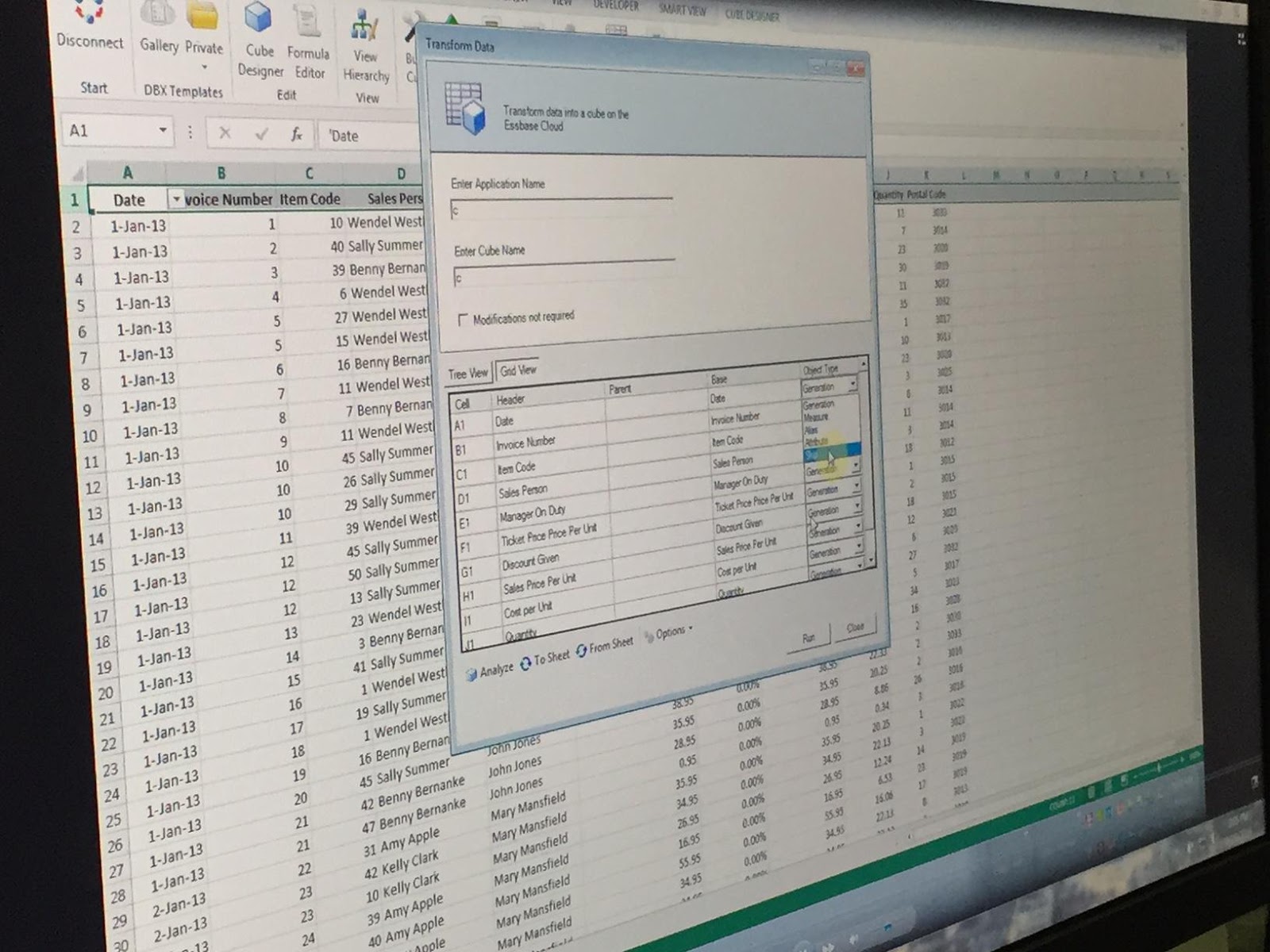Image resolution: width=1270 pixels, height=952 pixels.
Task: Adjust the zoom slider in Excel status bar
Action: tap(1160, 768)
